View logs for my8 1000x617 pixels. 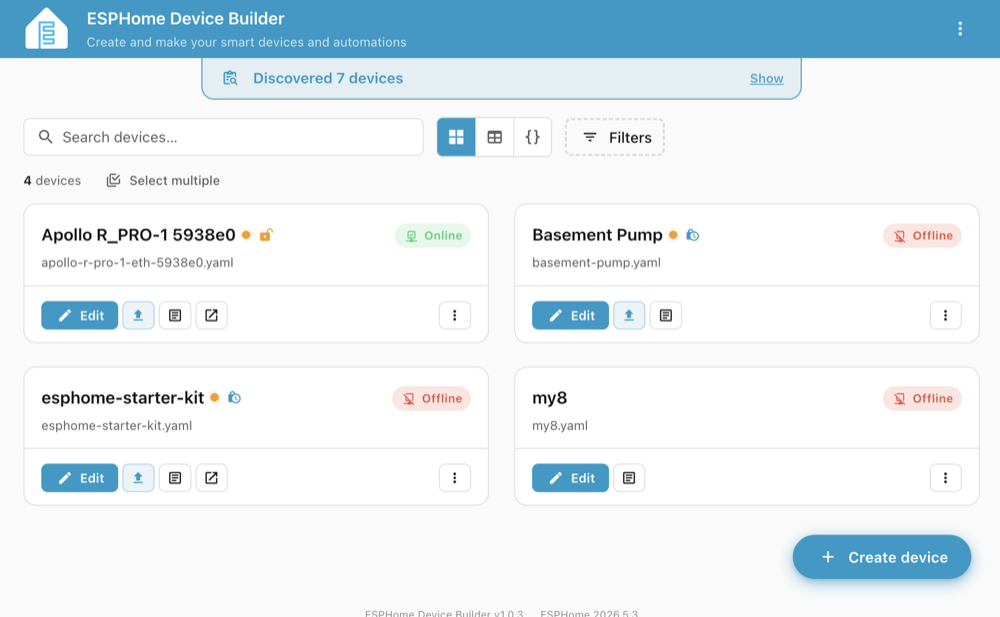[629, 478]
